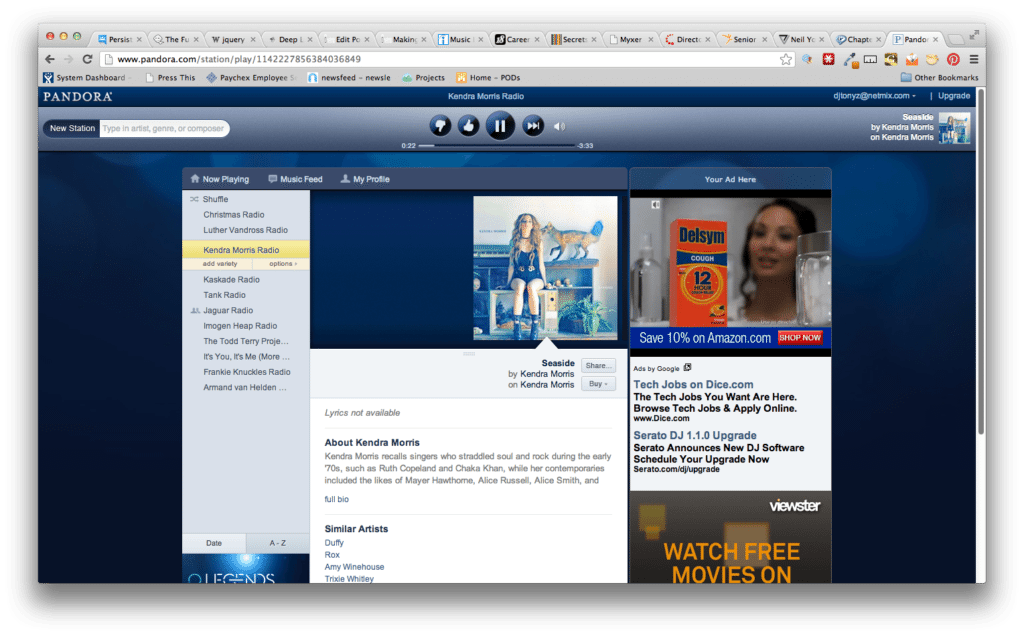The image size is (1024, 636).
Task: Open the Other Bookmarks folder
Action: coord(939,78)
